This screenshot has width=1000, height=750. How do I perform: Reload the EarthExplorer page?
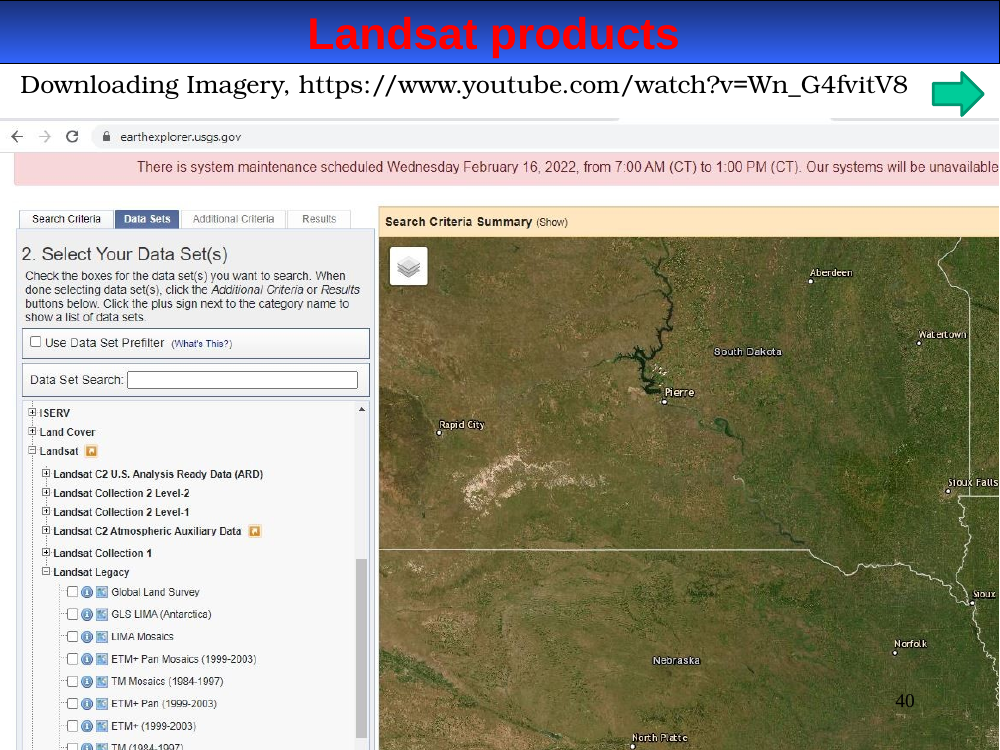(72, 136)
